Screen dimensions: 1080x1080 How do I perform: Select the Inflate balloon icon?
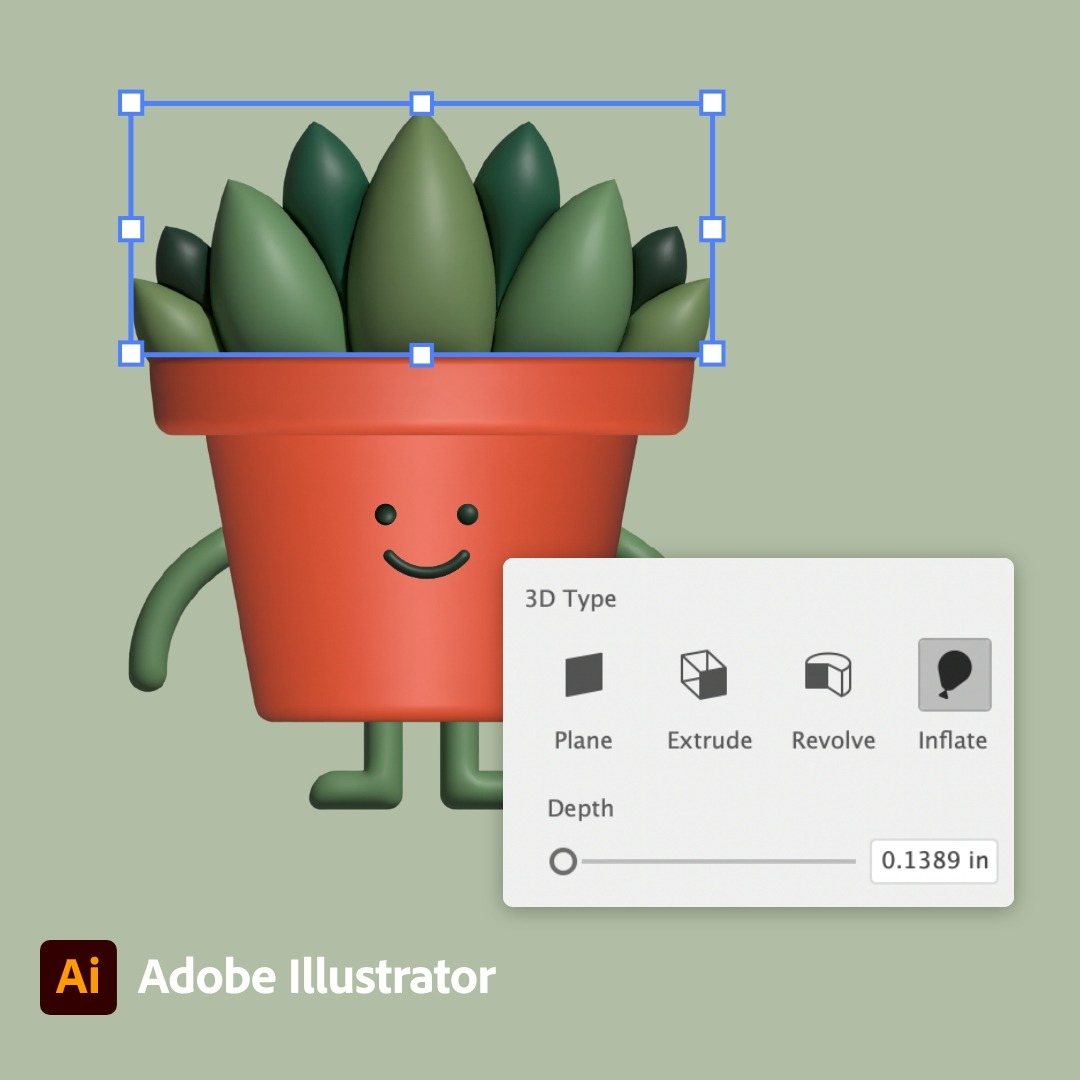tap(955, 675)
